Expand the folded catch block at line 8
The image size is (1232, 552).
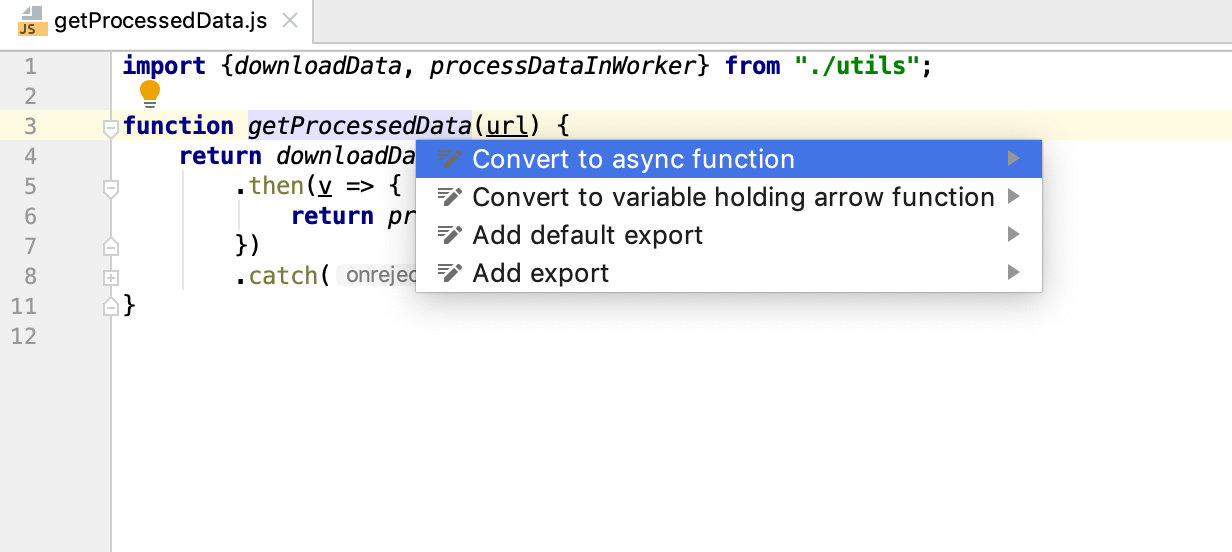point(111,277)
